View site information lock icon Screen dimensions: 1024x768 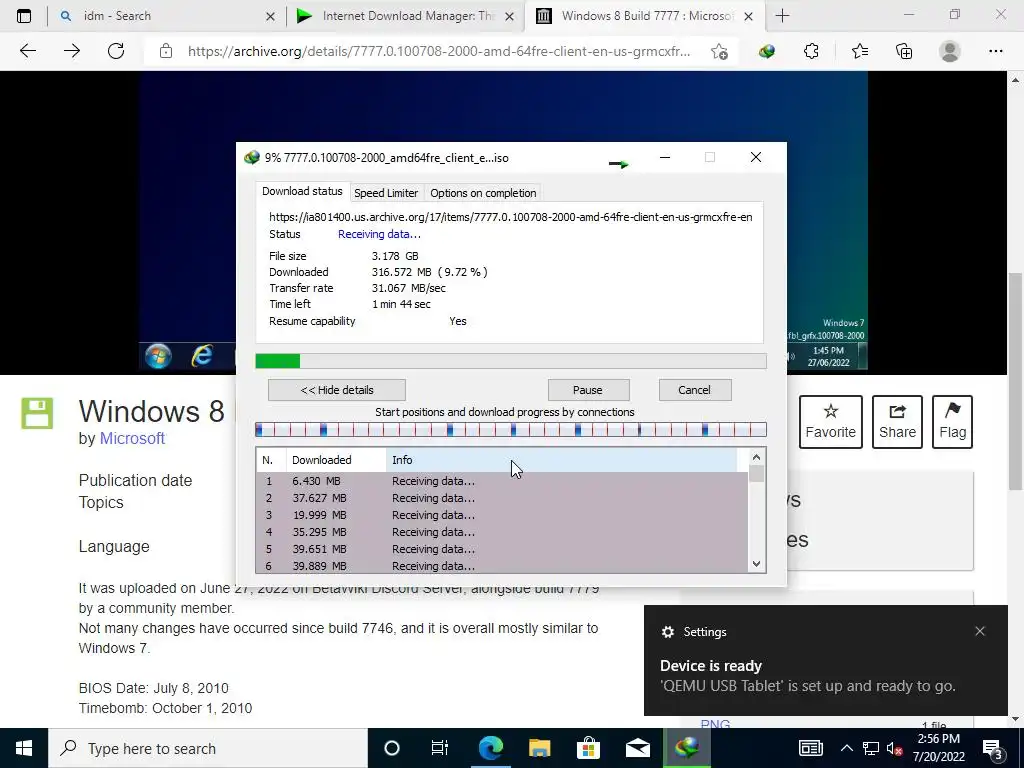(166, 51)
